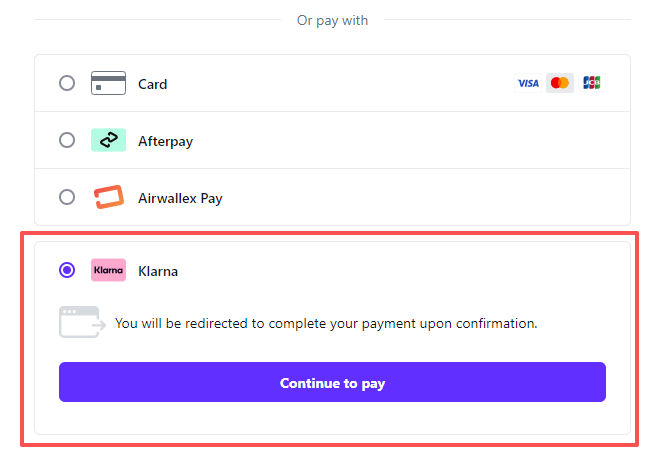Click the pink Klarna logo
Image resolution: width=658 pixels, height=453 pixels.
pos(108,270)
